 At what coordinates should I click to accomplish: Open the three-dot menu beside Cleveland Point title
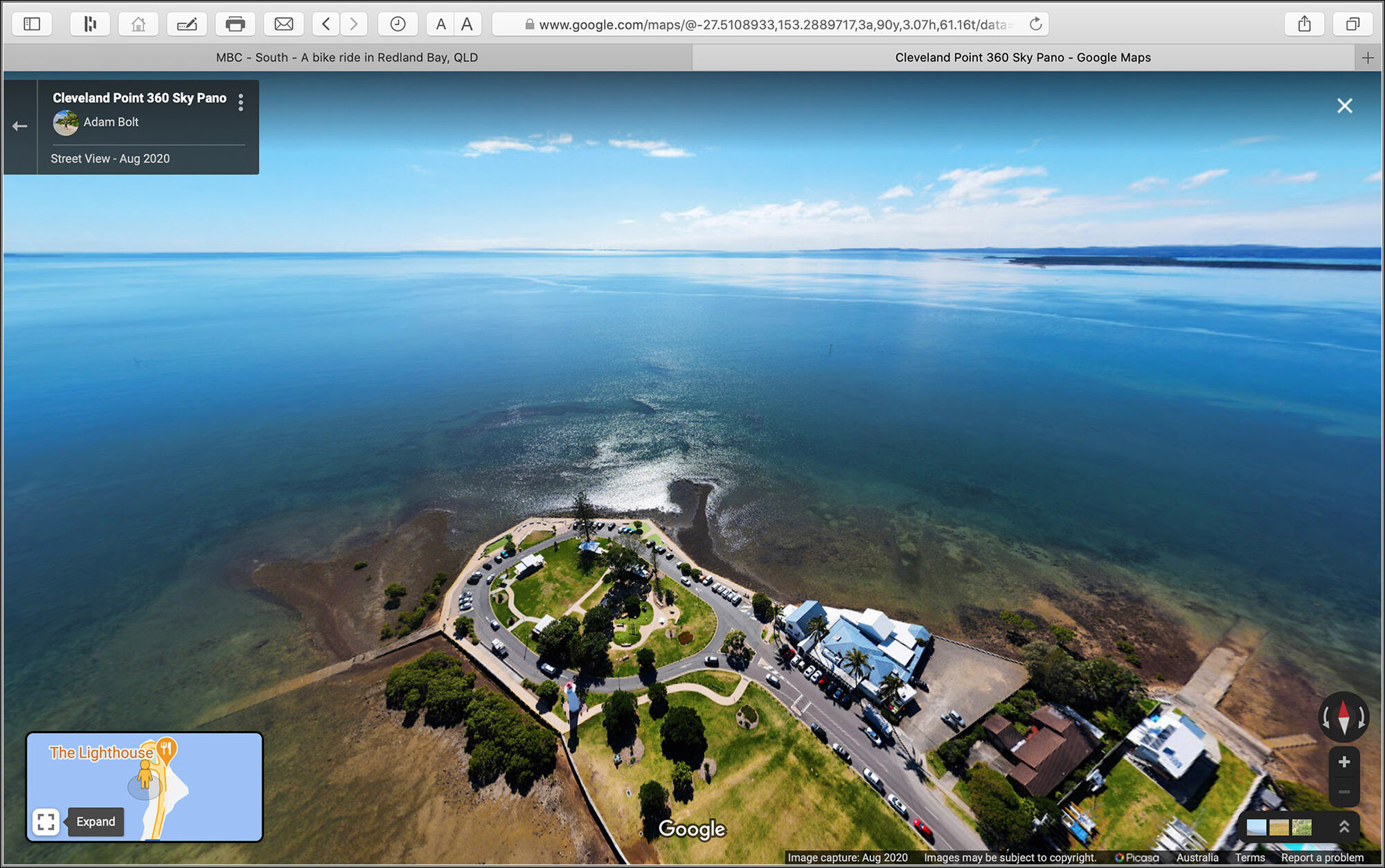pos(240,102)
